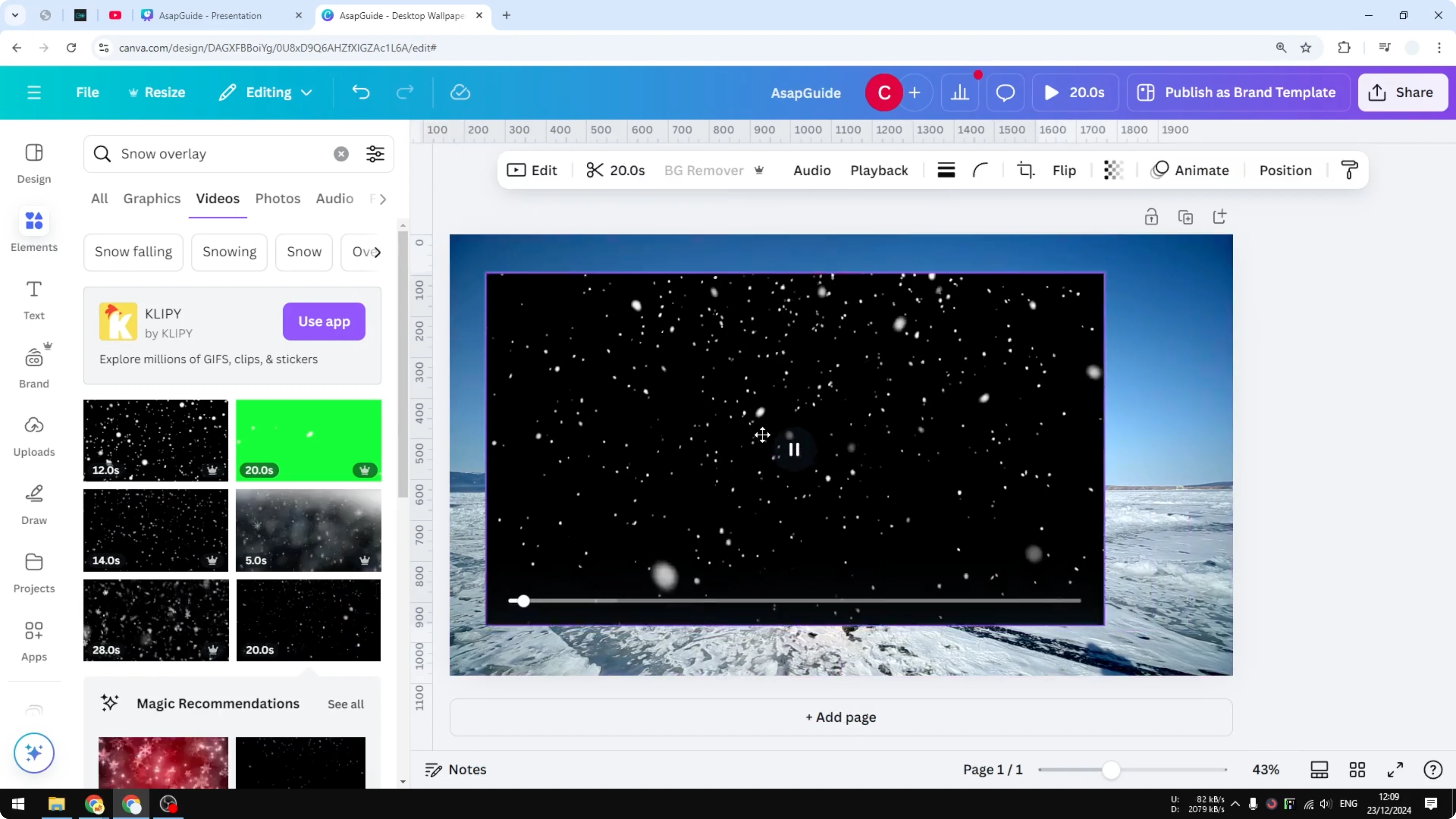Viewport: 1456px width, 819px height.
Task: Open the Transparency control
Action: pyautogui.click(x=1112, y=170)
